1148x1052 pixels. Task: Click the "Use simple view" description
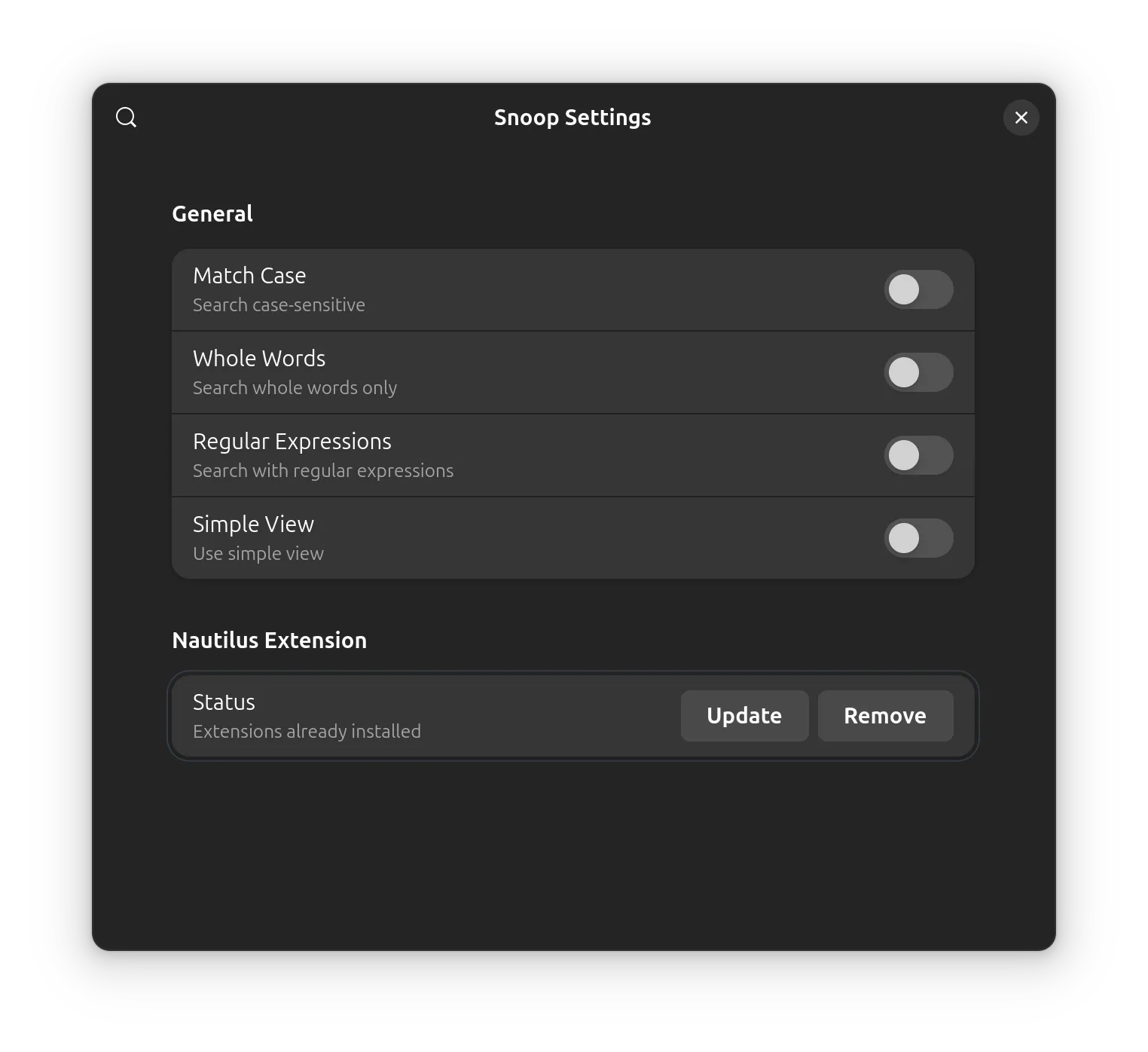click(258, 554)
